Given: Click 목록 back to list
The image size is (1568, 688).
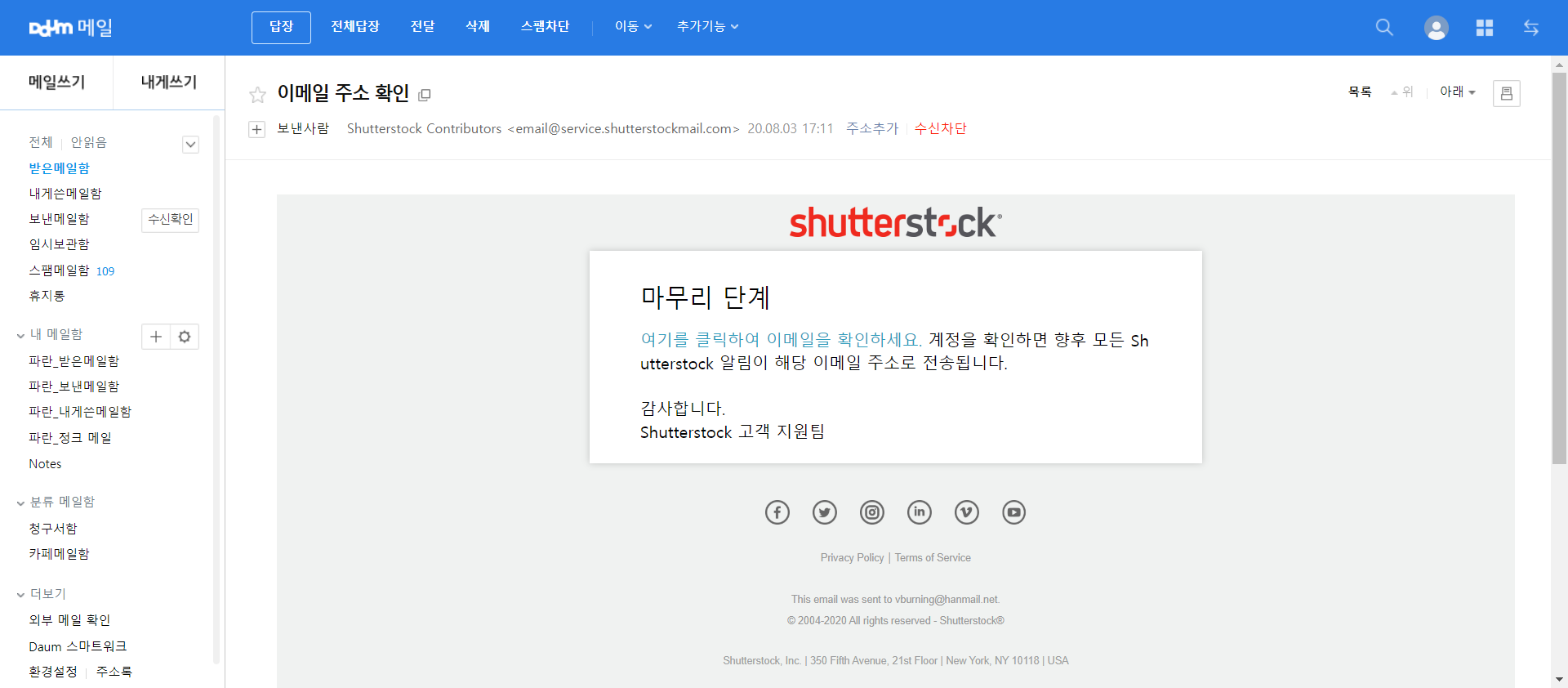Looking at the screenshot, I should coord(1360,92).
